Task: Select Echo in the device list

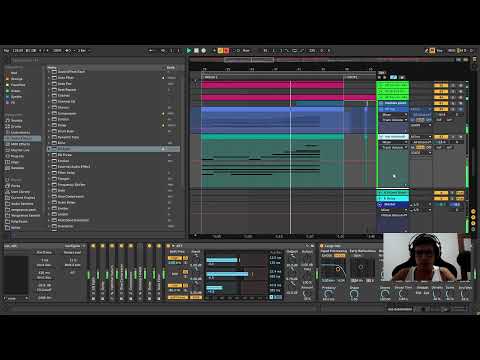Action: coord(61,143)
